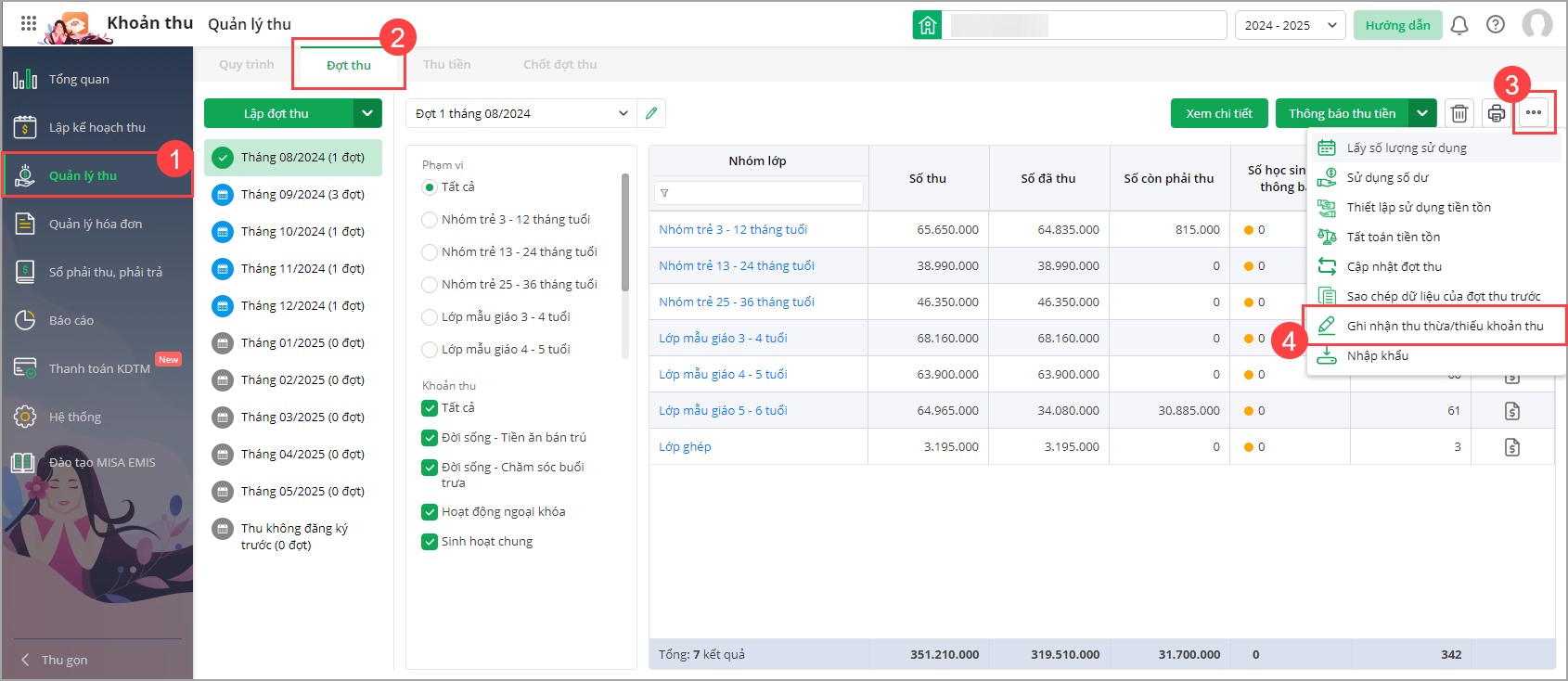1568x681 pixels.
Task: Click the Hệ thống gear icon
Action: [x=25, y=417]
